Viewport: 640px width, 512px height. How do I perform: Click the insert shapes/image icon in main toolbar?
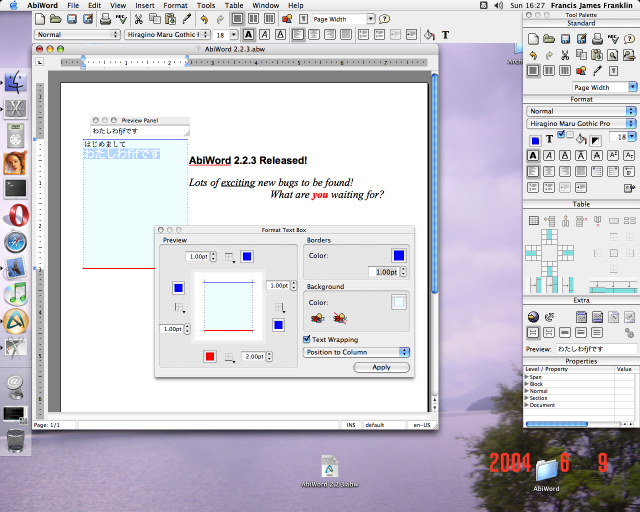pyautogui.click(x=287, y=19)
